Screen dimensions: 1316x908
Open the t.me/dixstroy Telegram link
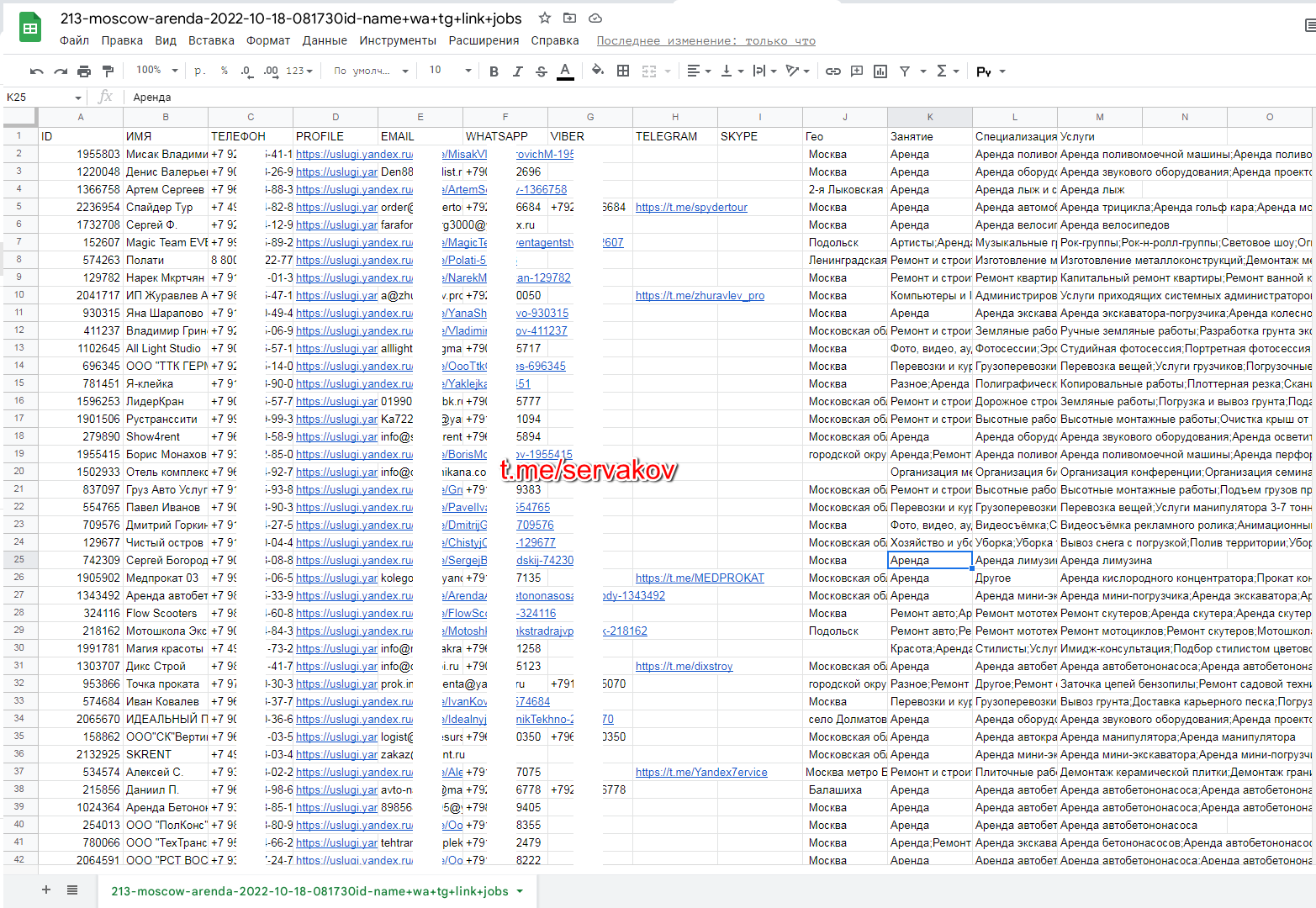tap(684, 666)
